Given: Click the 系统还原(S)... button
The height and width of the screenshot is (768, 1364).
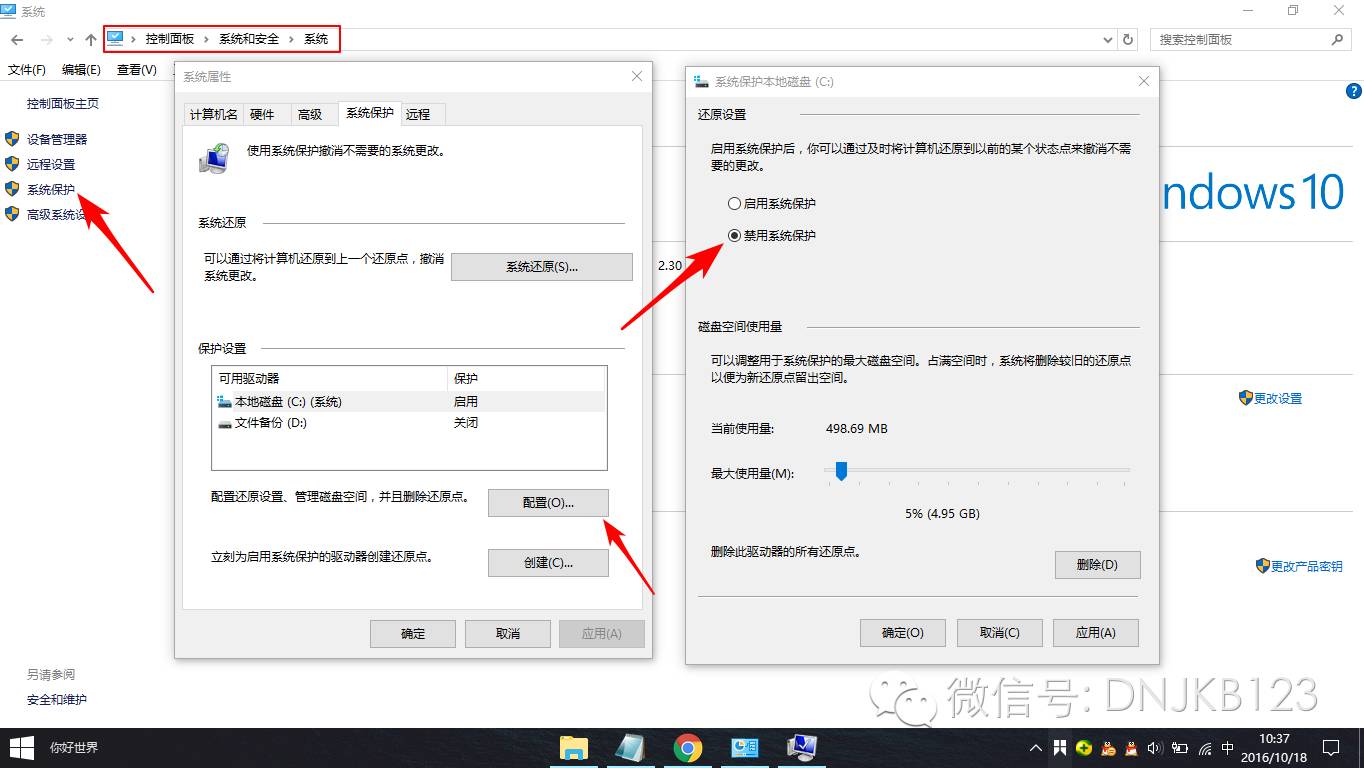Looking at the screenshot, I should (542, 267).
